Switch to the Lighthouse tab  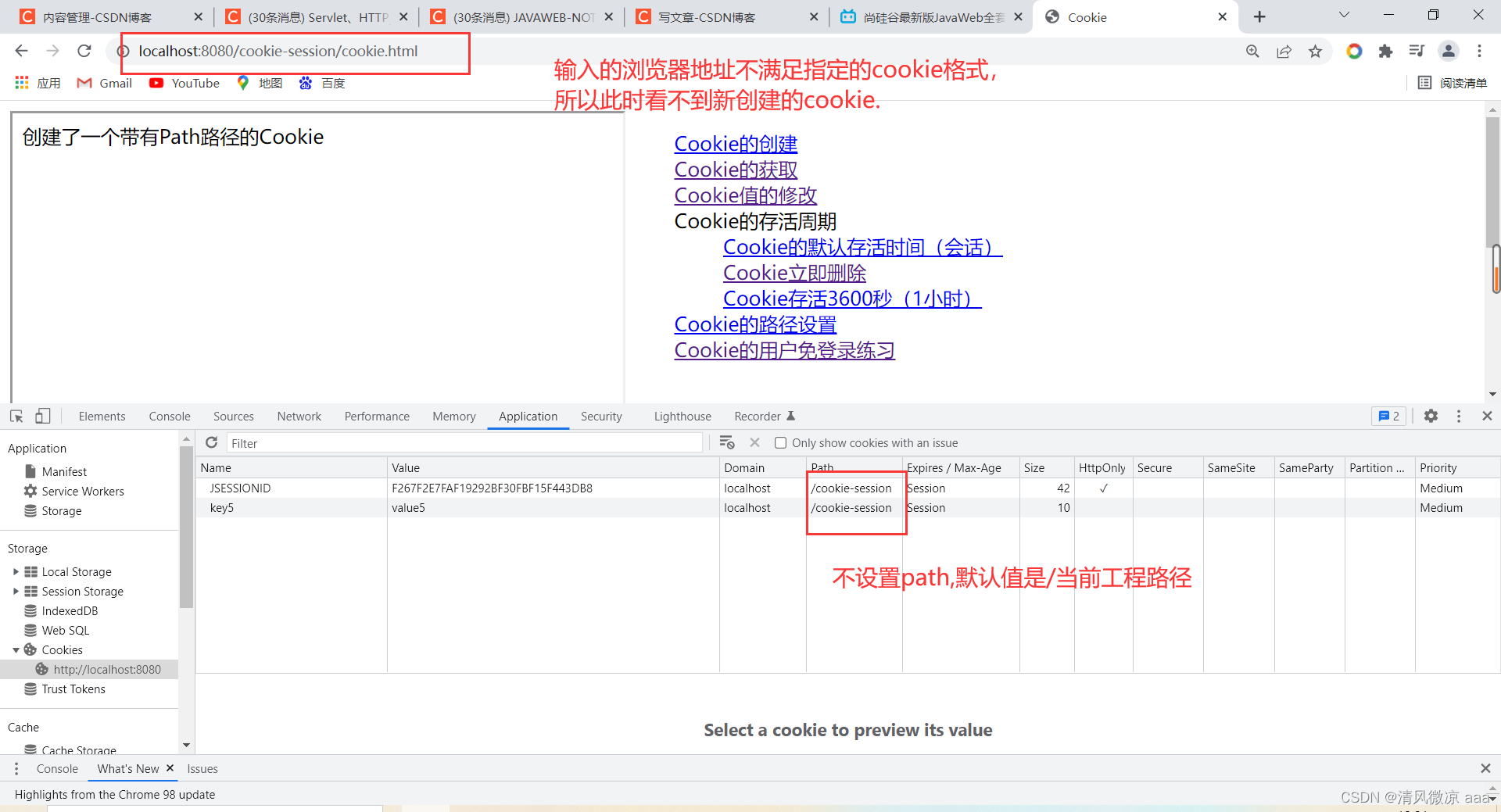pyautogui.click(x=682, y=417)
